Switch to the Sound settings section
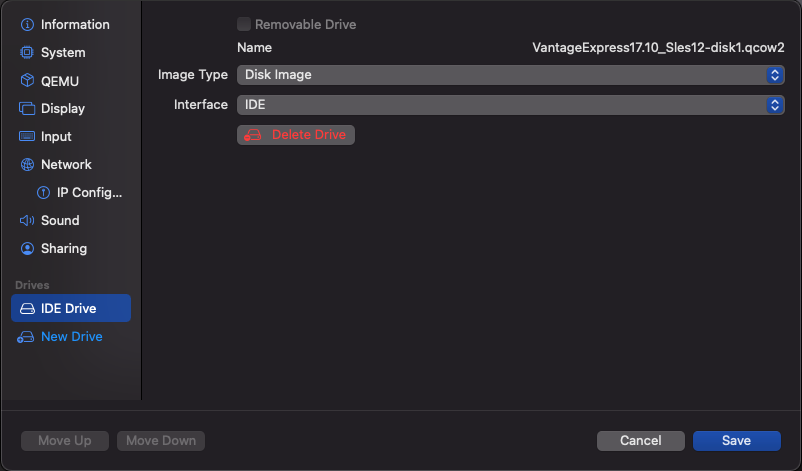Screen dimensions: 802x471 [x=71, y=220]
